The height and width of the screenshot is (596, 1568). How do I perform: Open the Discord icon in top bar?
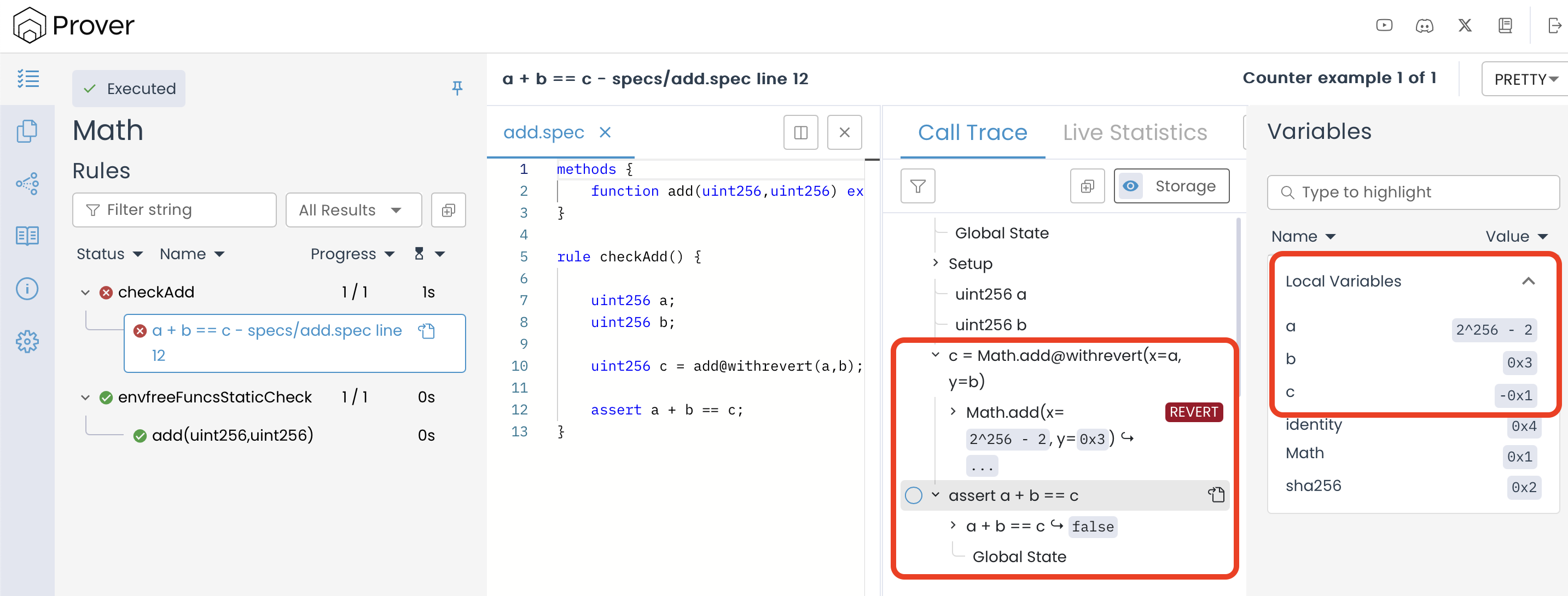point(1424,26)
